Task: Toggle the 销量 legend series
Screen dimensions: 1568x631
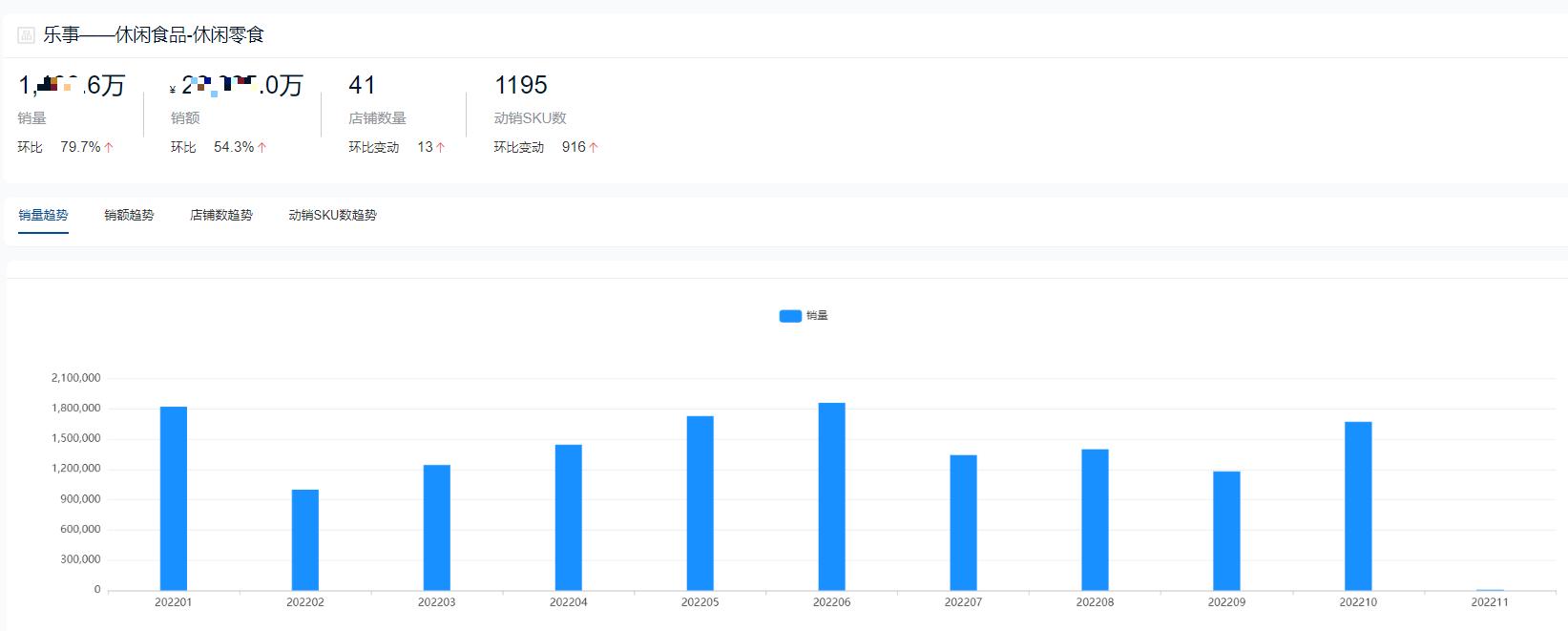Action: pyautogui.click(x=817, y=316)
